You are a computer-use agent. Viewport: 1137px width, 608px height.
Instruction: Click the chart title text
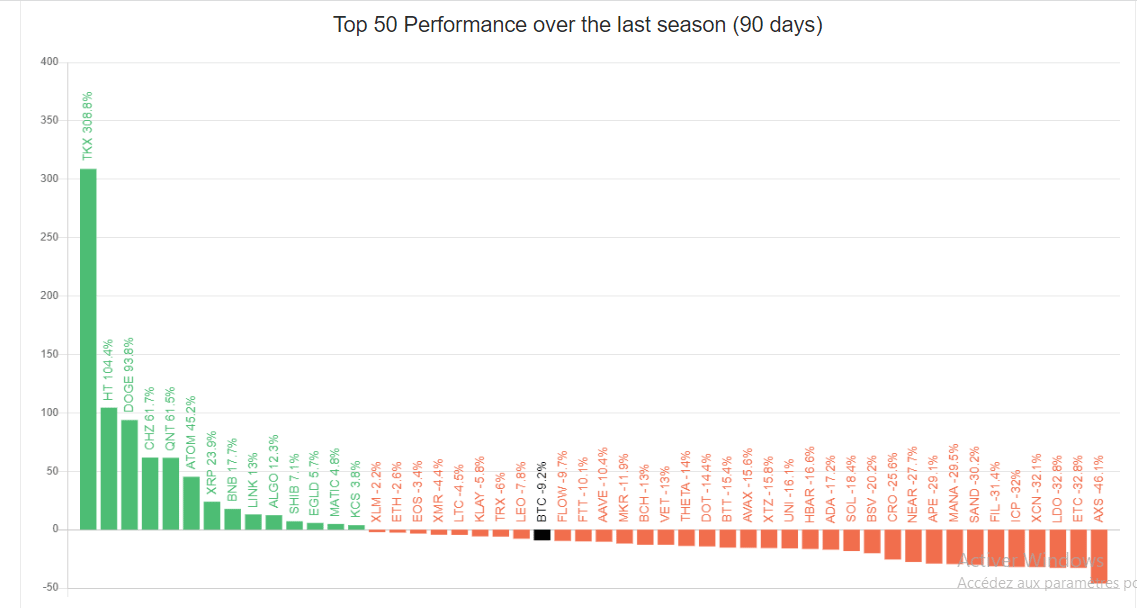[x=578, y=25]
